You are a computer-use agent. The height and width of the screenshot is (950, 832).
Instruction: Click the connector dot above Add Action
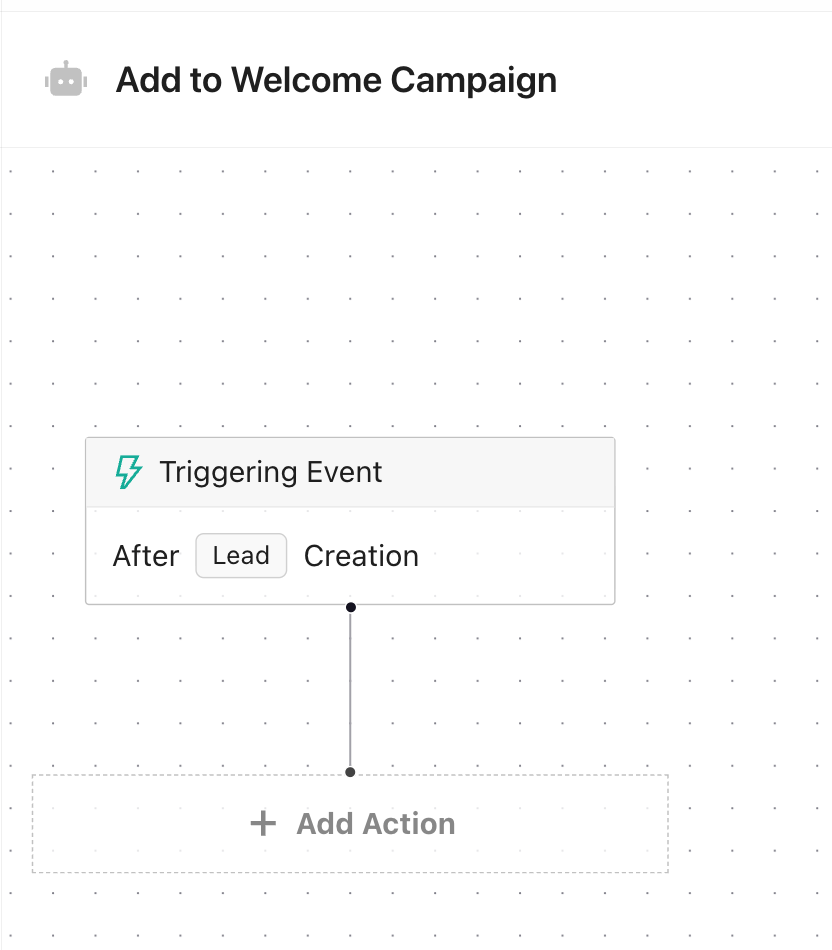[350, 772]
